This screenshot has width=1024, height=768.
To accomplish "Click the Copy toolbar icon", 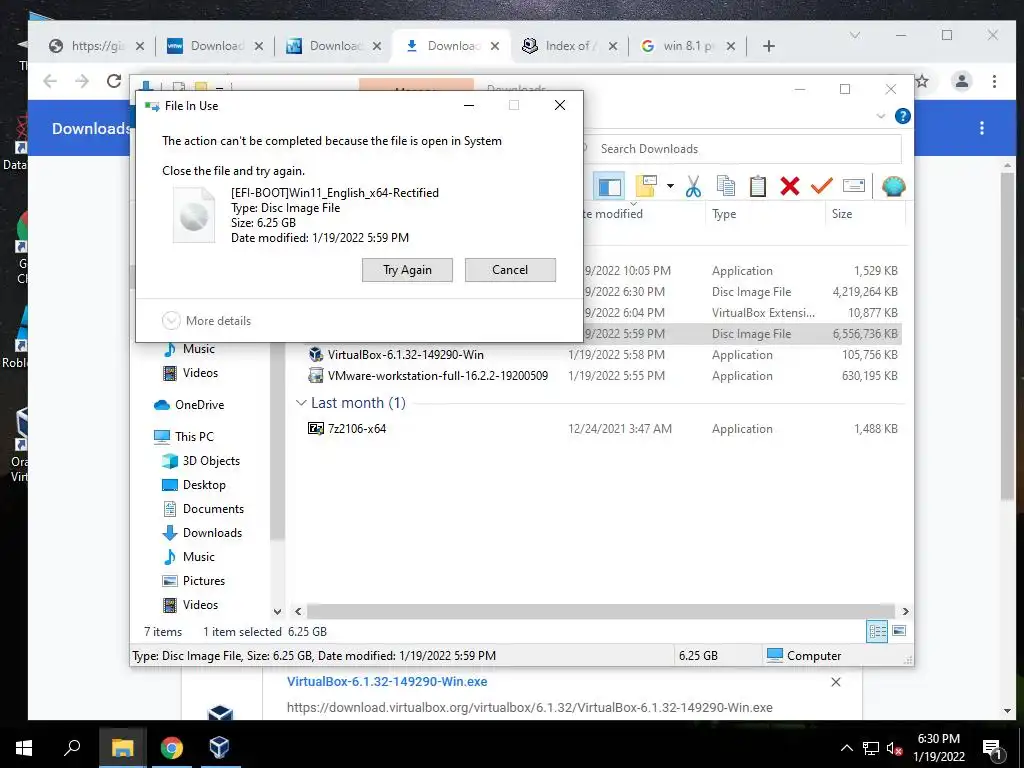I will coord(726,187).
